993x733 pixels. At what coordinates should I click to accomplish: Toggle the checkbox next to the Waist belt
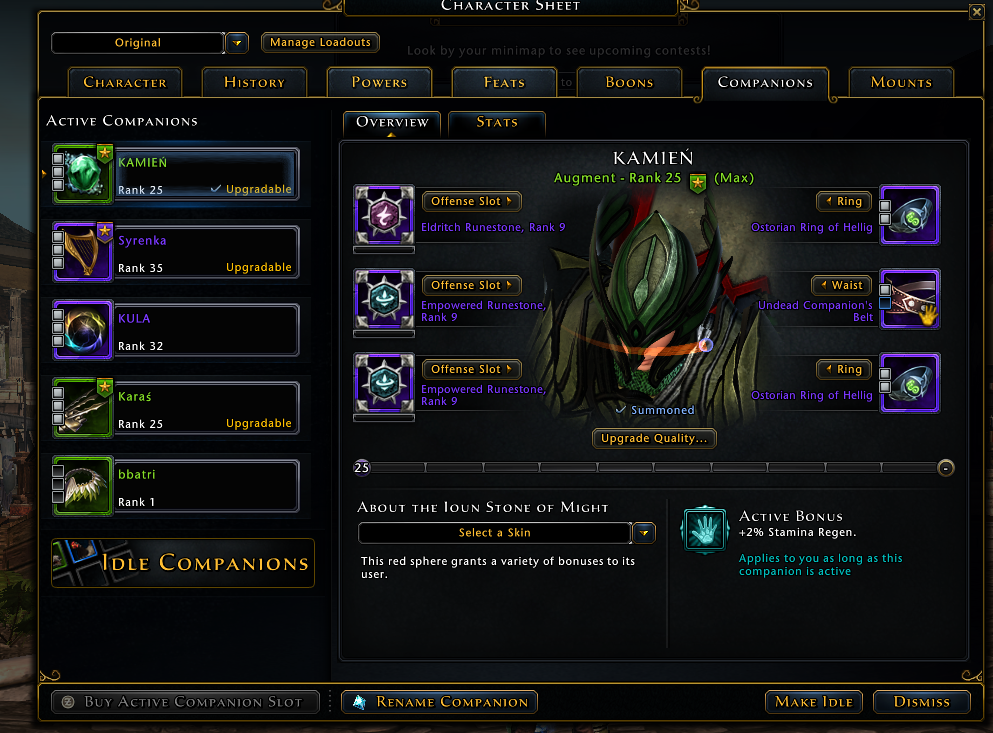click(885, 290)
